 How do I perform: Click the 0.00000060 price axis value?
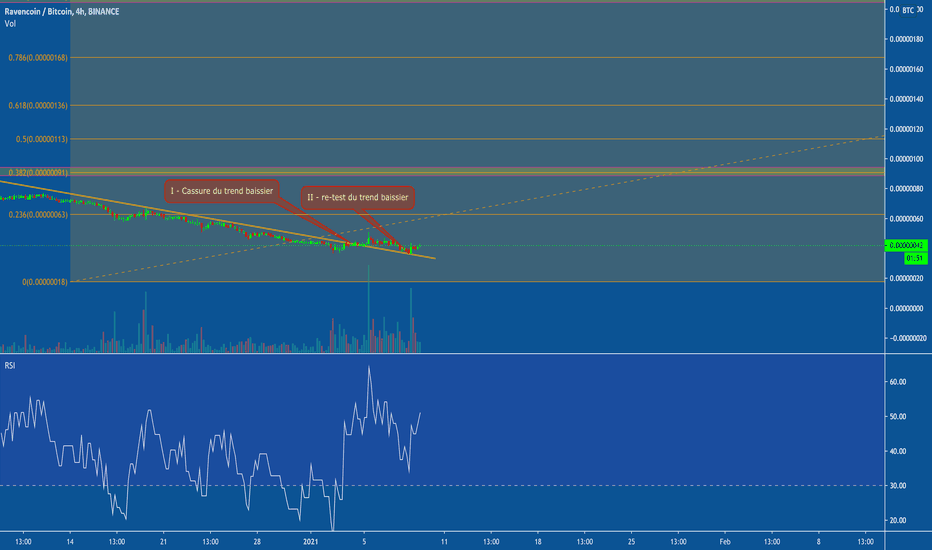906,218
